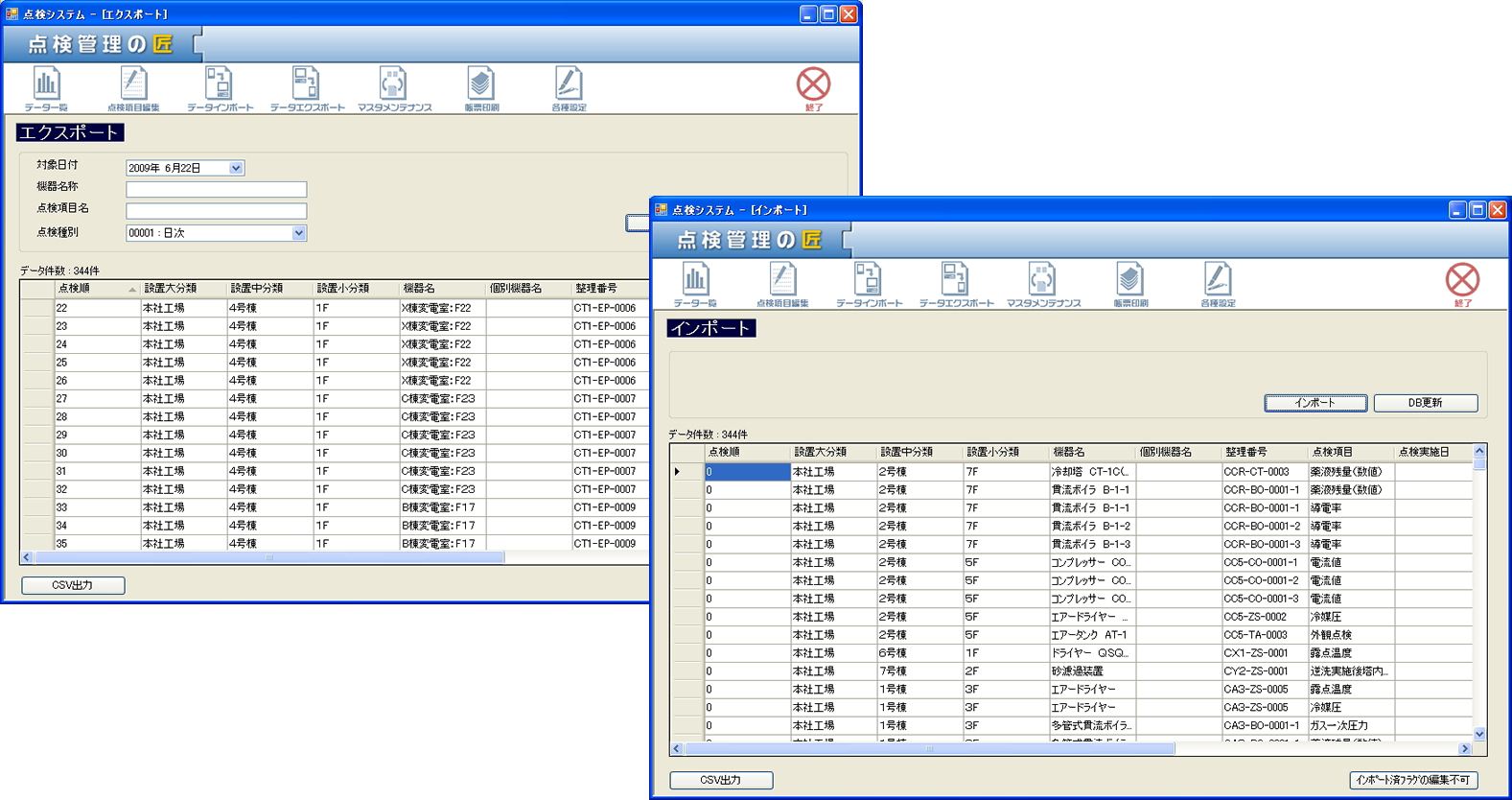This screenshot has height=800, width=1512.
Task: Open 帳票印刷 icon in Import window
Action: [x=1130, y=284]
